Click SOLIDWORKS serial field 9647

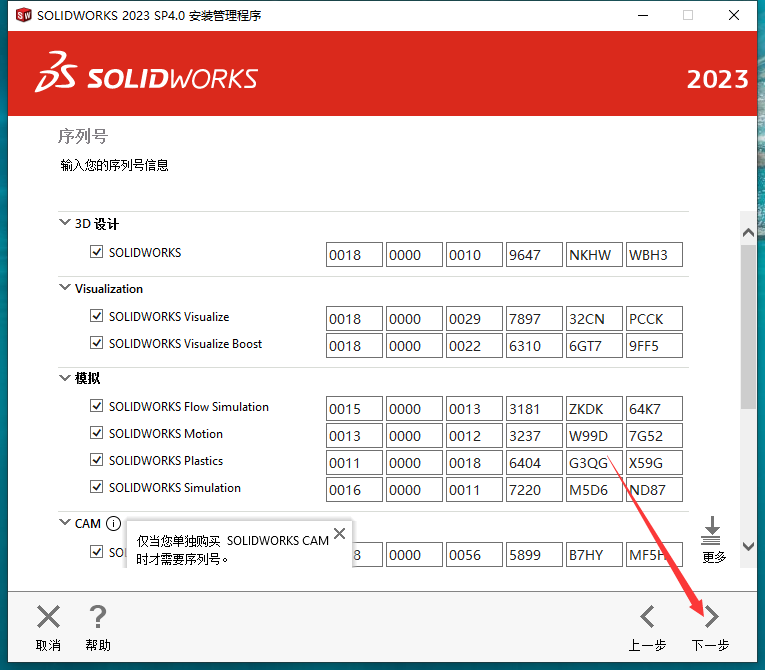(x=534, y=255)
